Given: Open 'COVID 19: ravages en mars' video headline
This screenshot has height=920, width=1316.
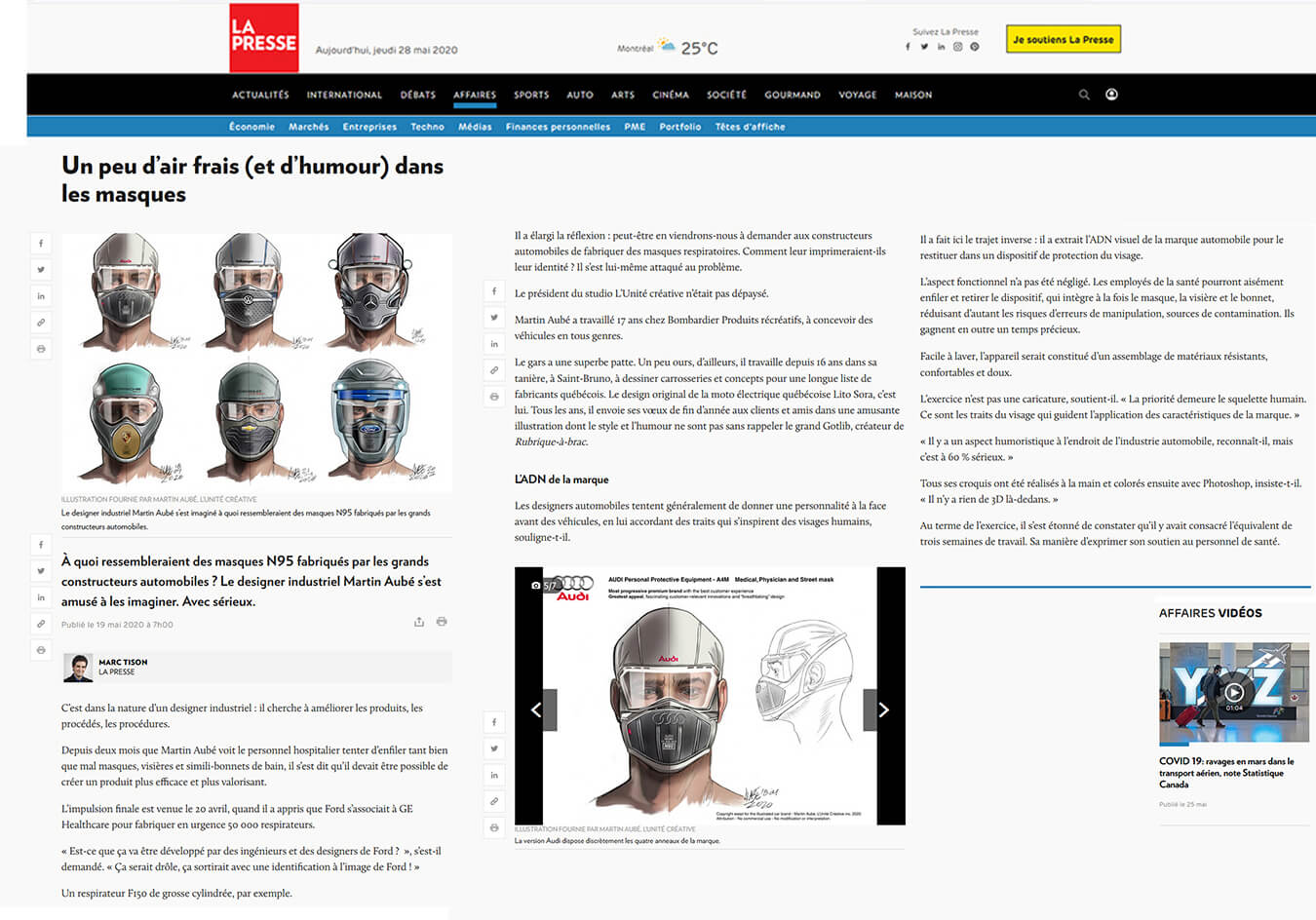Looking at the screenshot, I should pyautogui.click(x=1226, y=773).
